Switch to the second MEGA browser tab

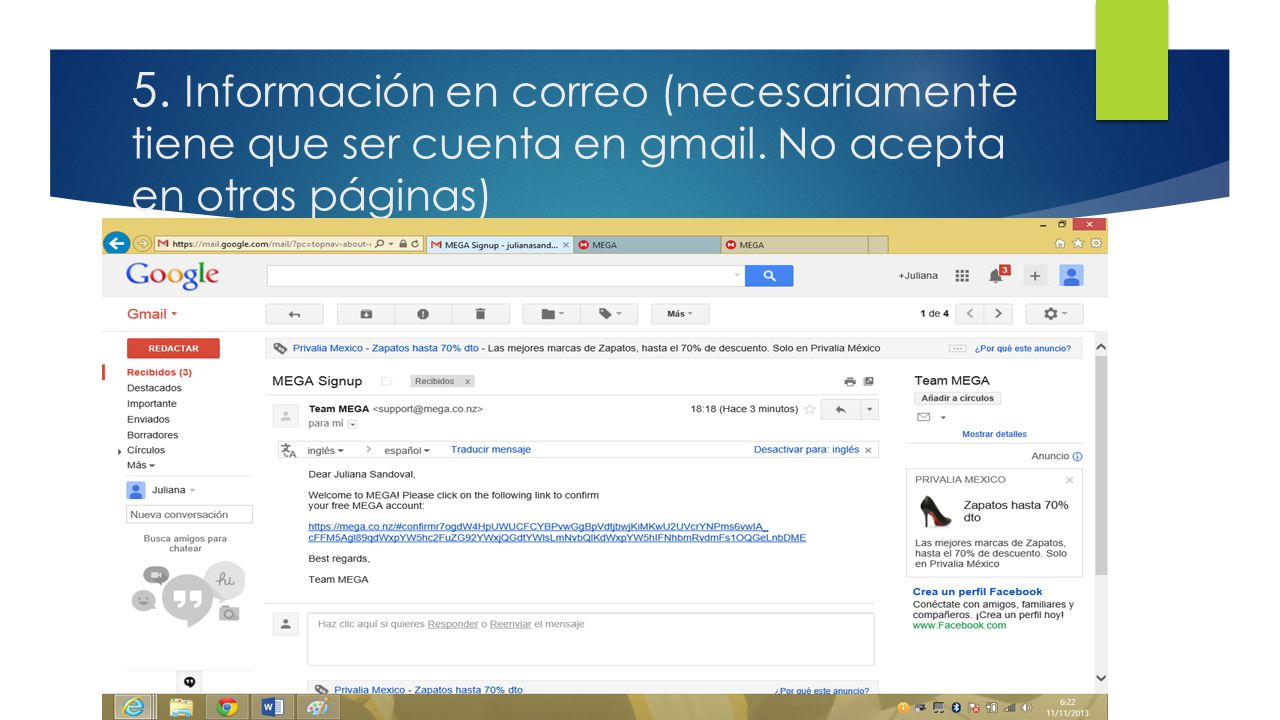tap(647, 244)
